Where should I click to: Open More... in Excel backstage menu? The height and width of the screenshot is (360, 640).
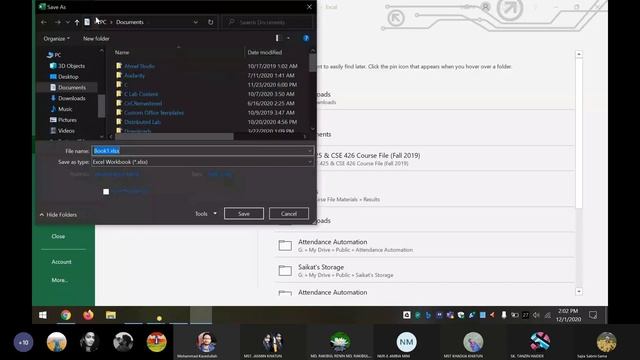[60, 280]
